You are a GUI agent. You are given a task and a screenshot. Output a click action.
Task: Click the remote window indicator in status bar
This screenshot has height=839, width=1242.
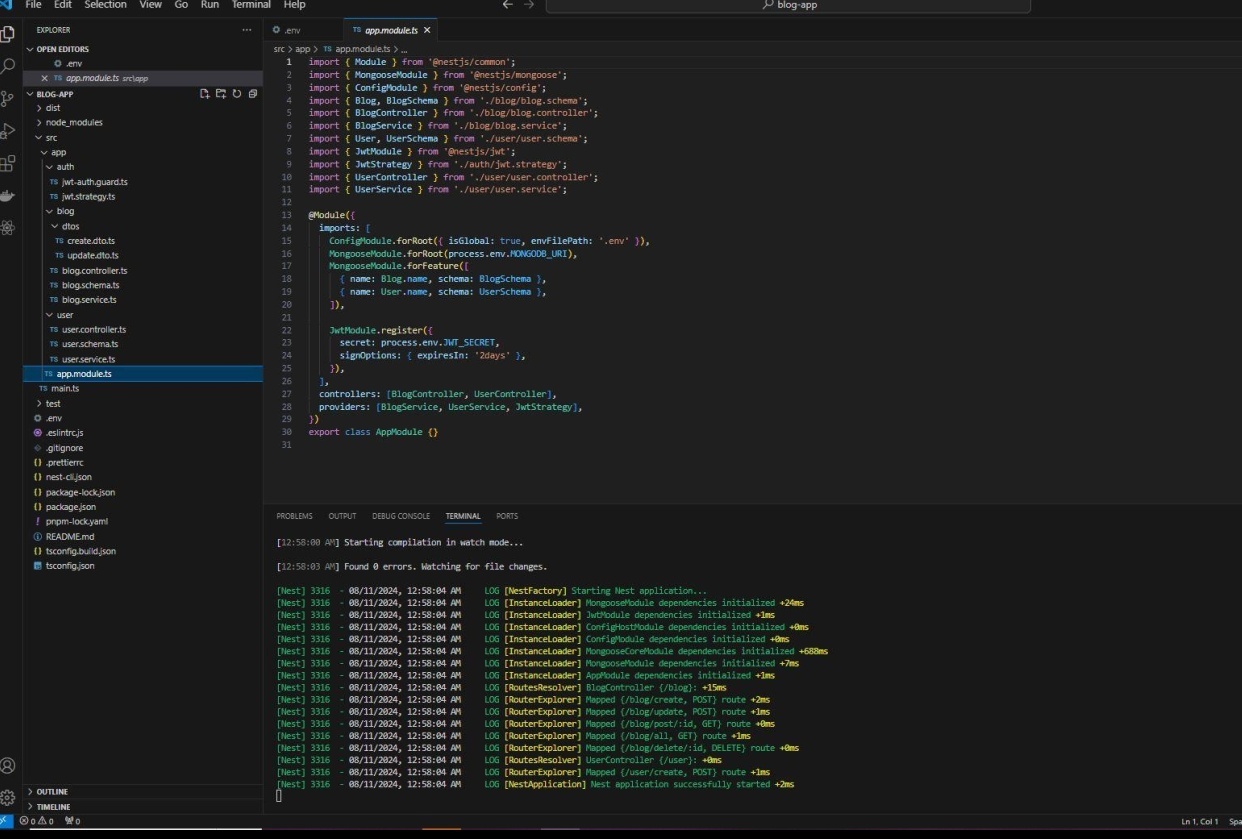pyautogui.click(x=7, y=821)
